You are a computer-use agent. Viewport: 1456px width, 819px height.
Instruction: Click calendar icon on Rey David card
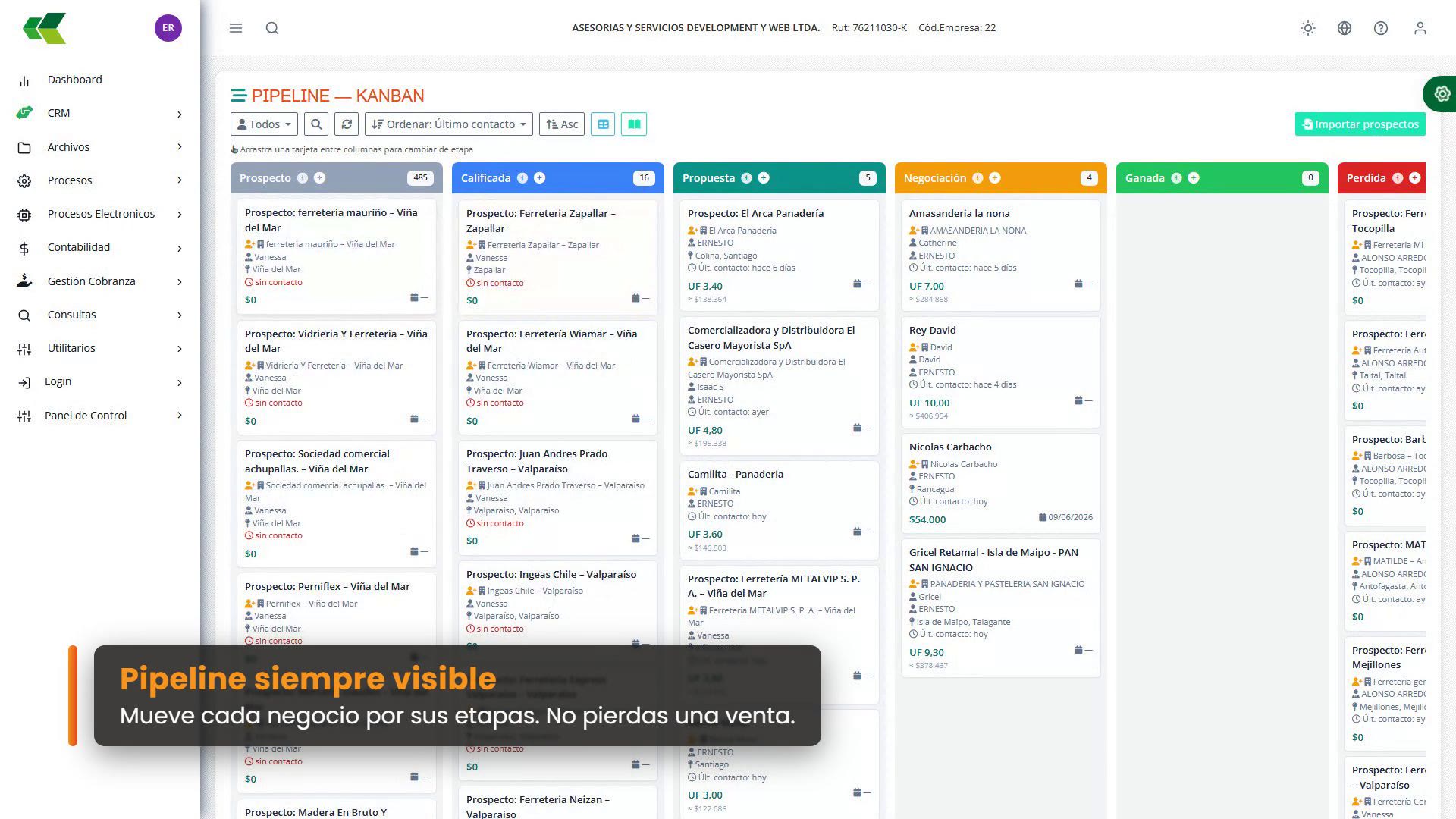tap(1078, 400)
